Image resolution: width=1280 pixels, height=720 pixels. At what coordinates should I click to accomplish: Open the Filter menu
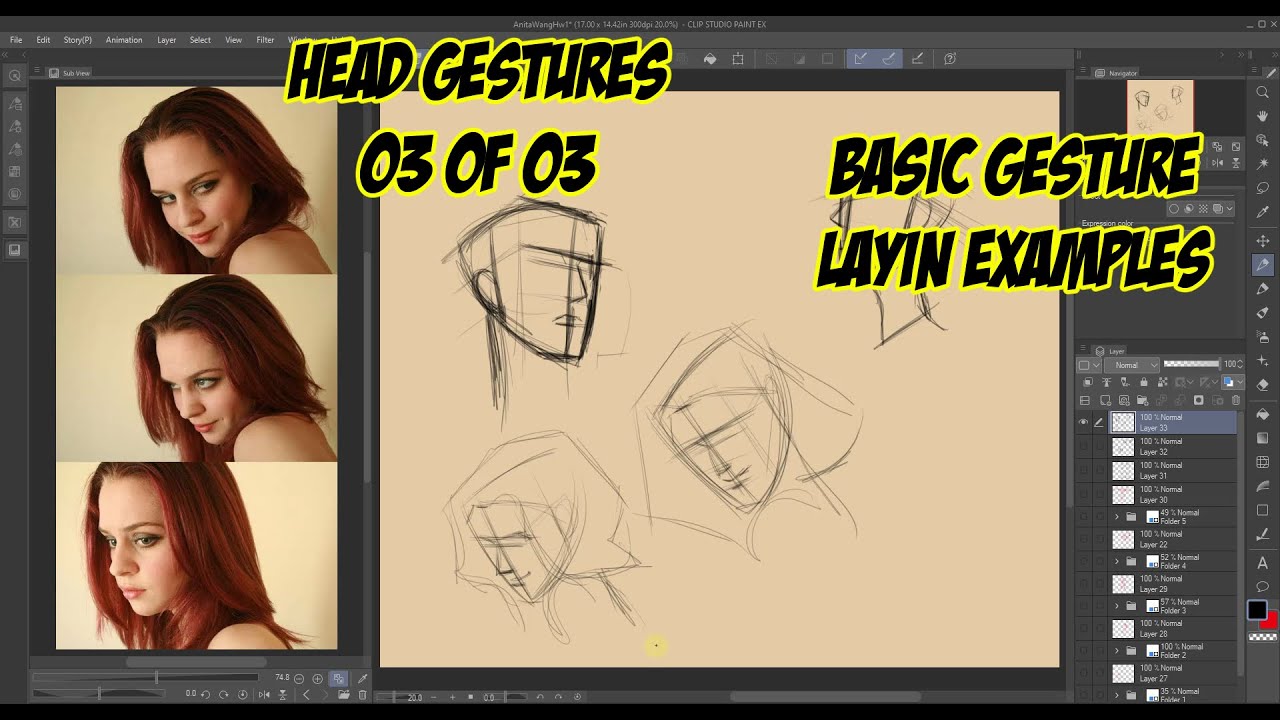coord(265,40)
